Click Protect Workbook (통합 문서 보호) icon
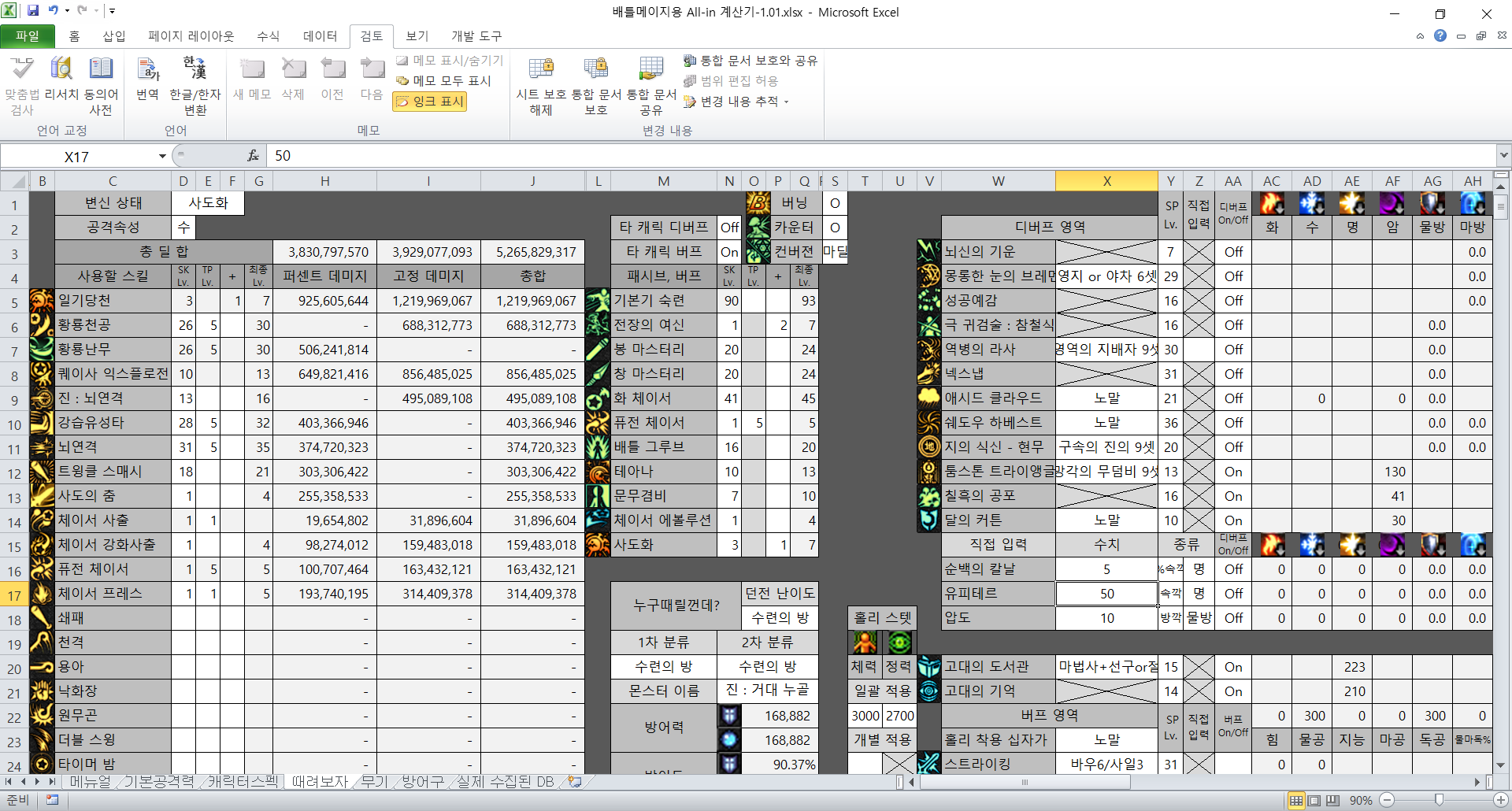 pyautogui.click(x=596, y=69)
